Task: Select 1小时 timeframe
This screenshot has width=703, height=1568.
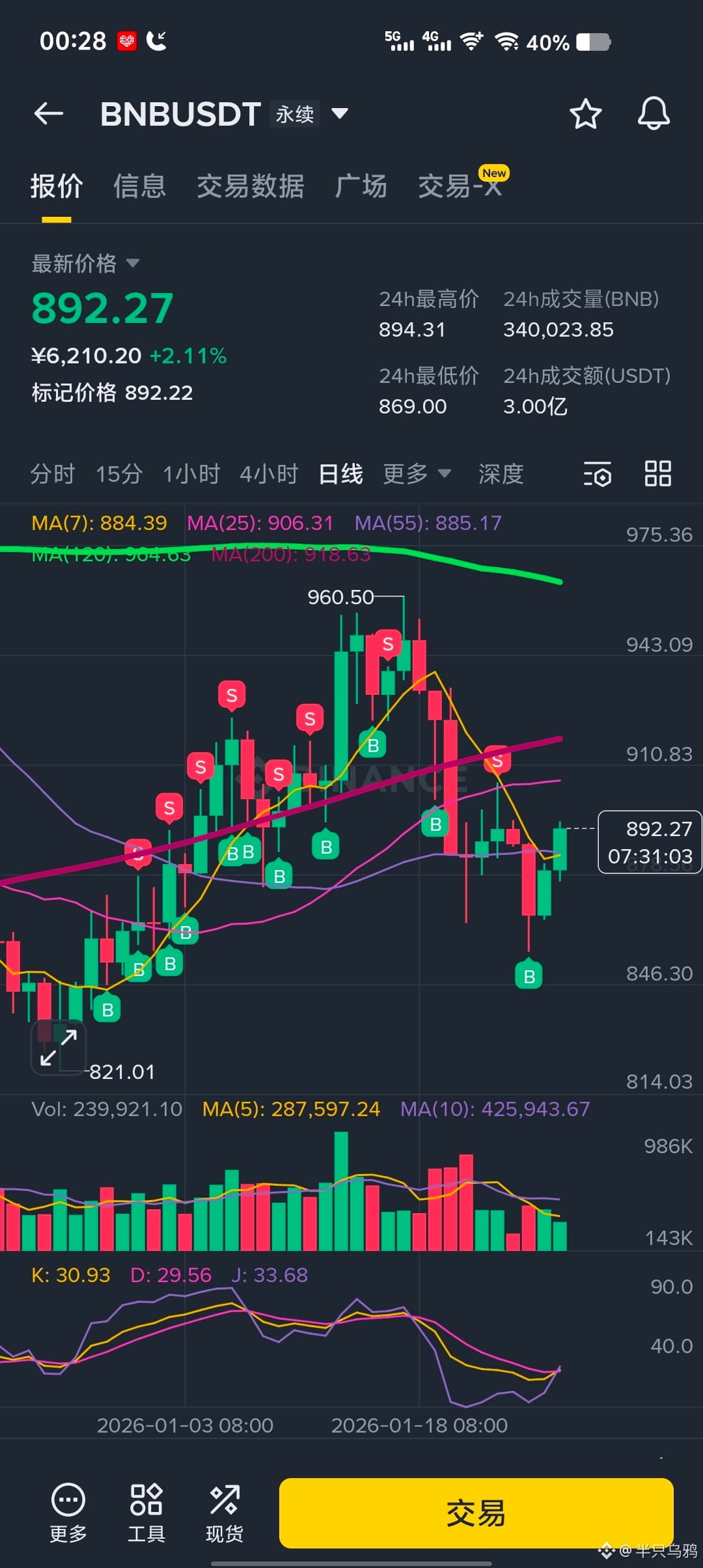Action: (x=191, y=473)
